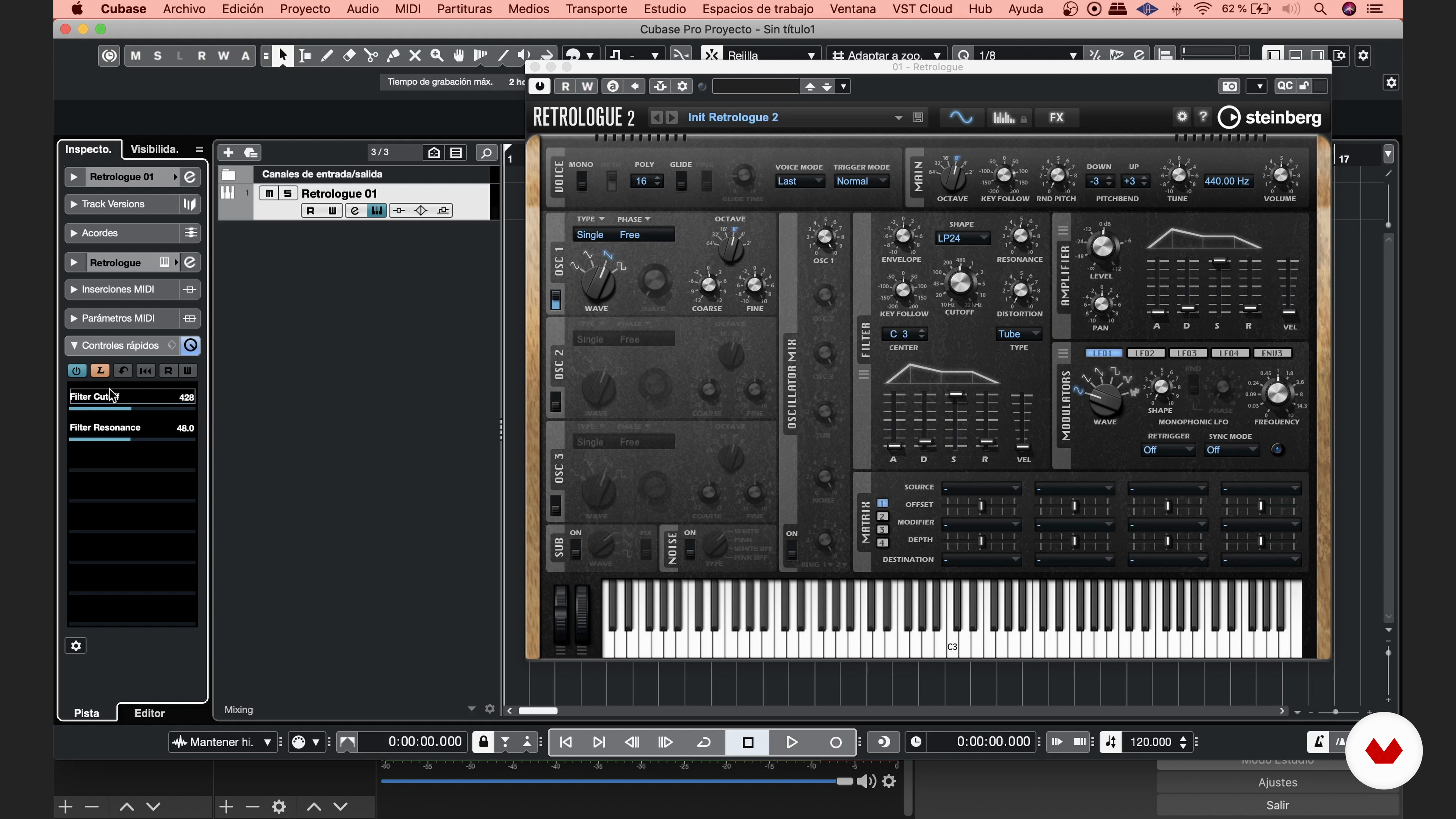This screenshot has width=1456, height=819.
Task: Open the QC quick controls button in plugin header
Action: (1285, 86)
